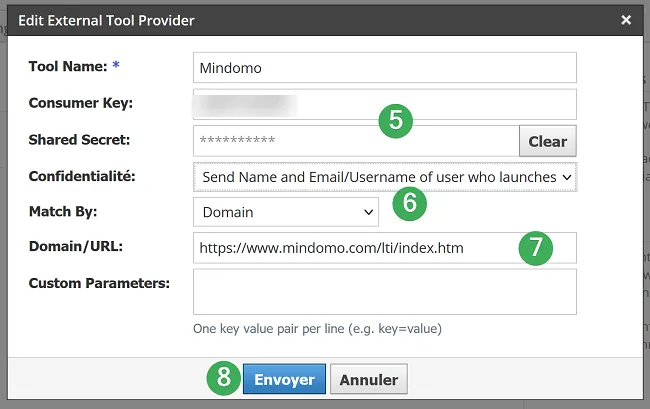Open the Confidentialité dropdown
650x409 pixels.
click(385, 177)
